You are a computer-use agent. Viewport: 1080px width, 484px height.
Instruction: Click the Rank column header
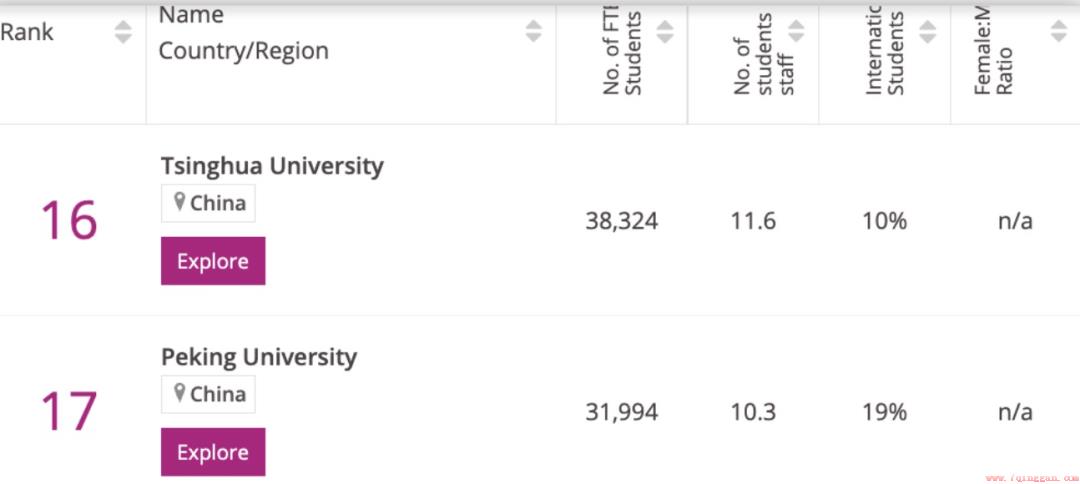pyautogui.click(x=27, y=32)
